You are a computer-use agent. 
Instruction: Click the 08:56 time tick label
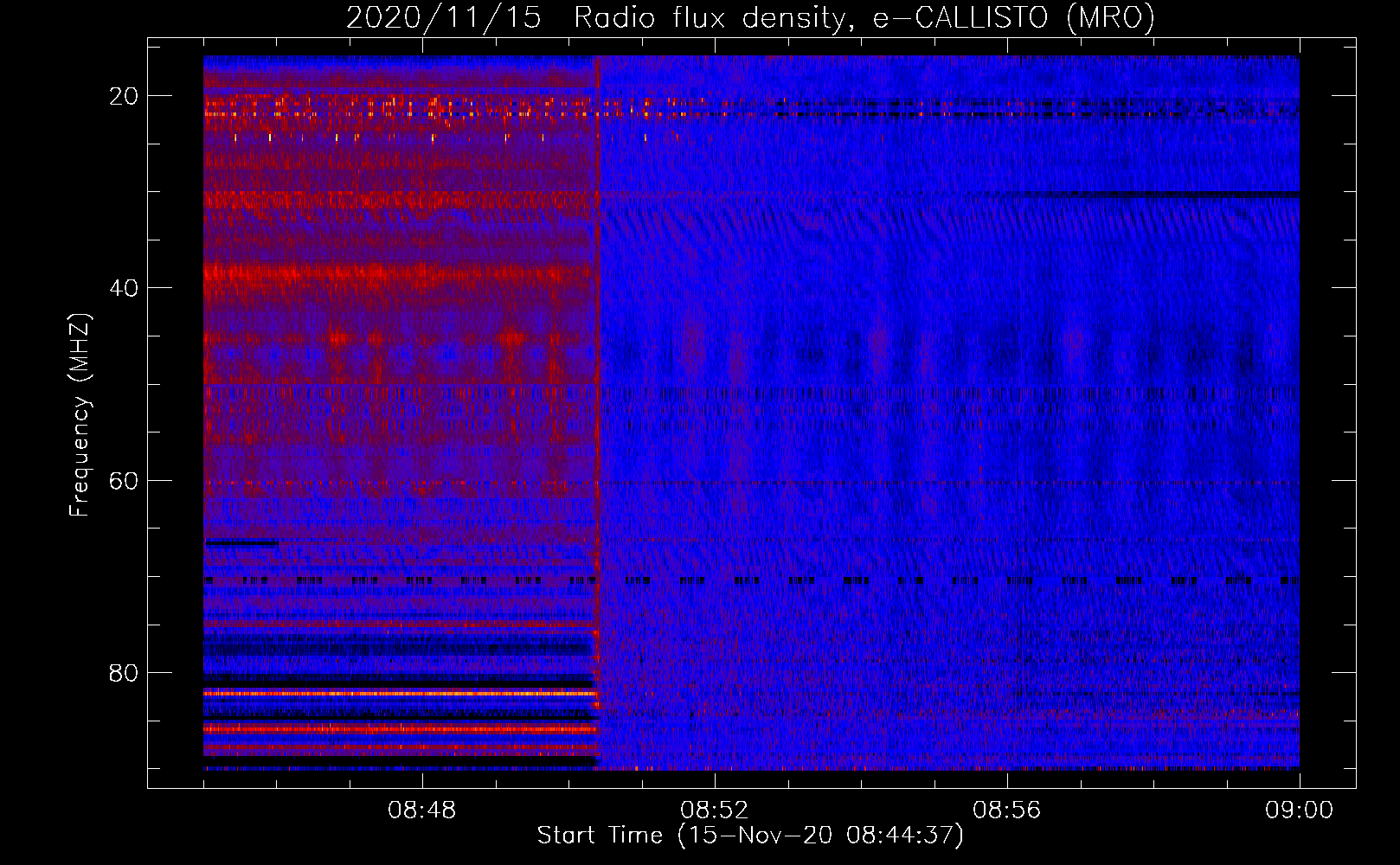tap(1007, 811)
